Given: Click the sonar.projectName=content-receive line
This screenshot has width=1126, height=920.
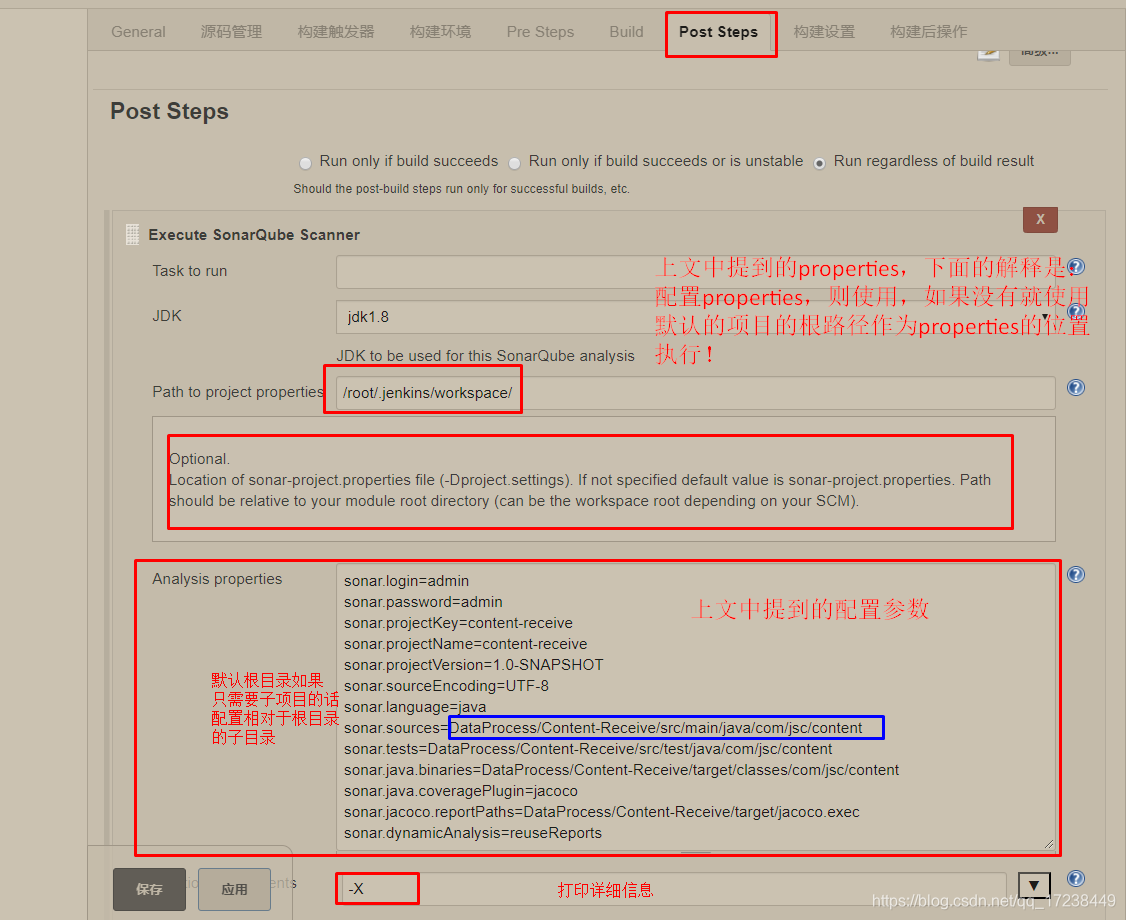Looking at the screenshot, I should pyautogui.click(x=465, y=644).
